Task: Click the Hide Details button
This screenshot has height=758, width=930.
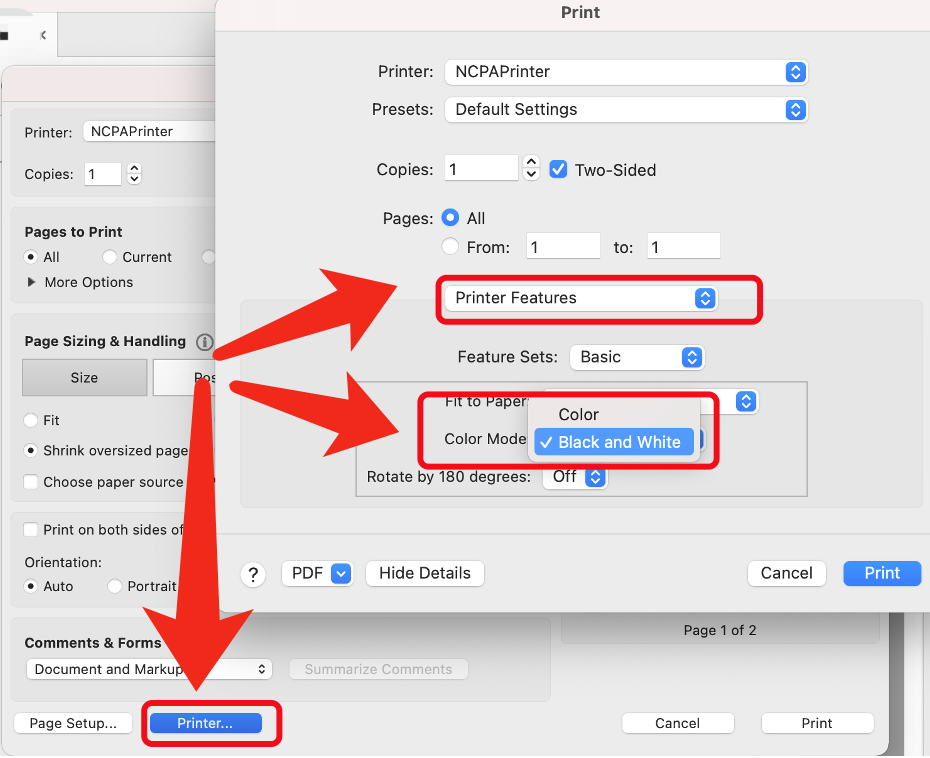Action: [x=425, y=573]
